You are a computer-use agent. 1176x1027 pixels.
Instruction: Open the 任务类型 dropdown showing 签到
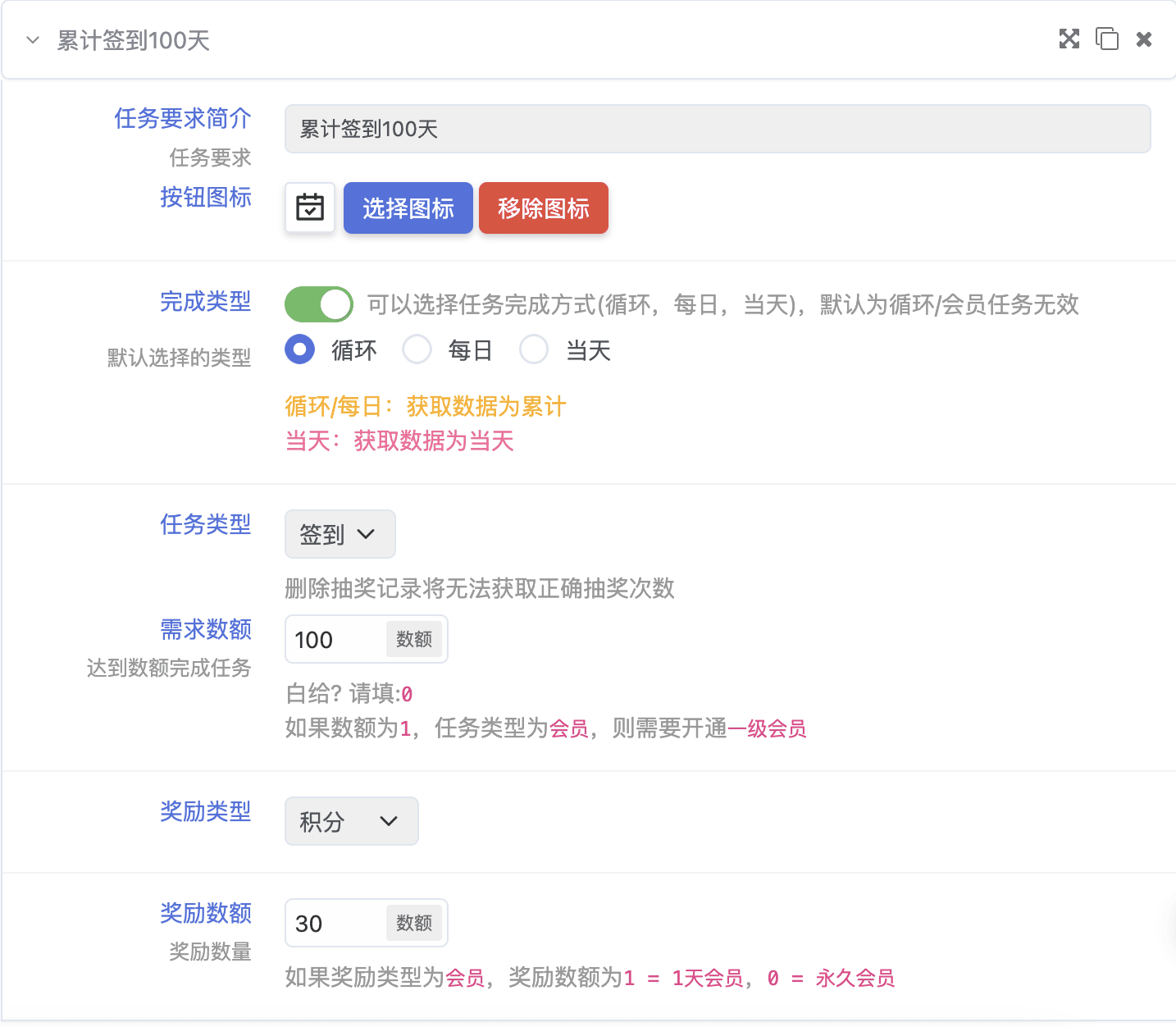pos(340,535)
